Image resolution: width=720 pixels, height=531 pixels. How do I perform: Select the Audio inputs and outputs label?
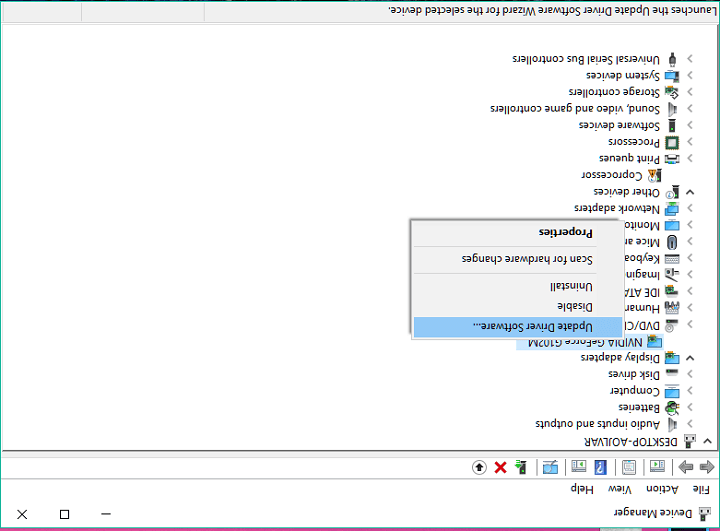point(597,424)
